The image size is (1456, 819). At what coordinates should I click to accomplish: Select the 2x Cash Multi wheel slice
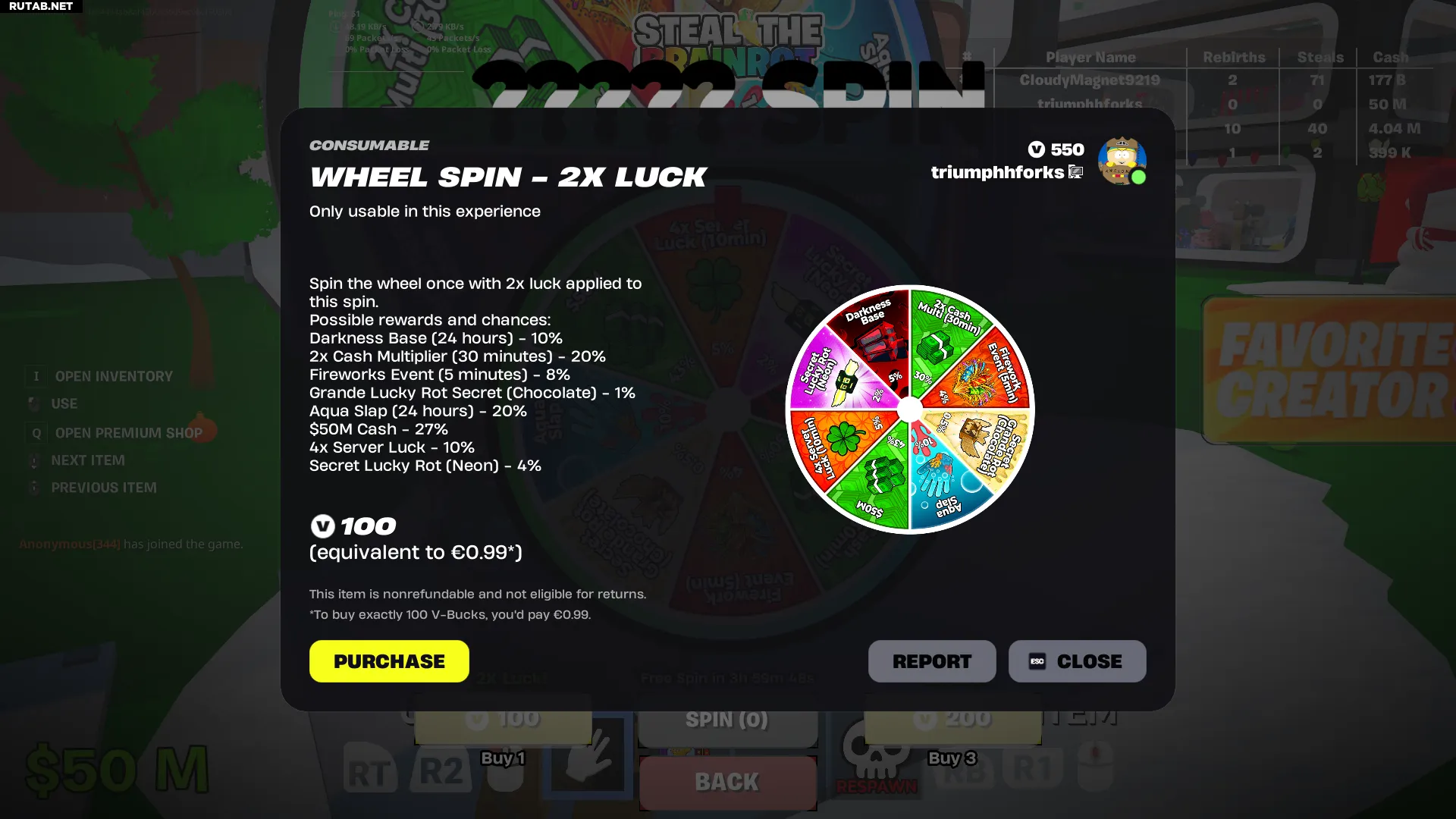click(948, 334)
